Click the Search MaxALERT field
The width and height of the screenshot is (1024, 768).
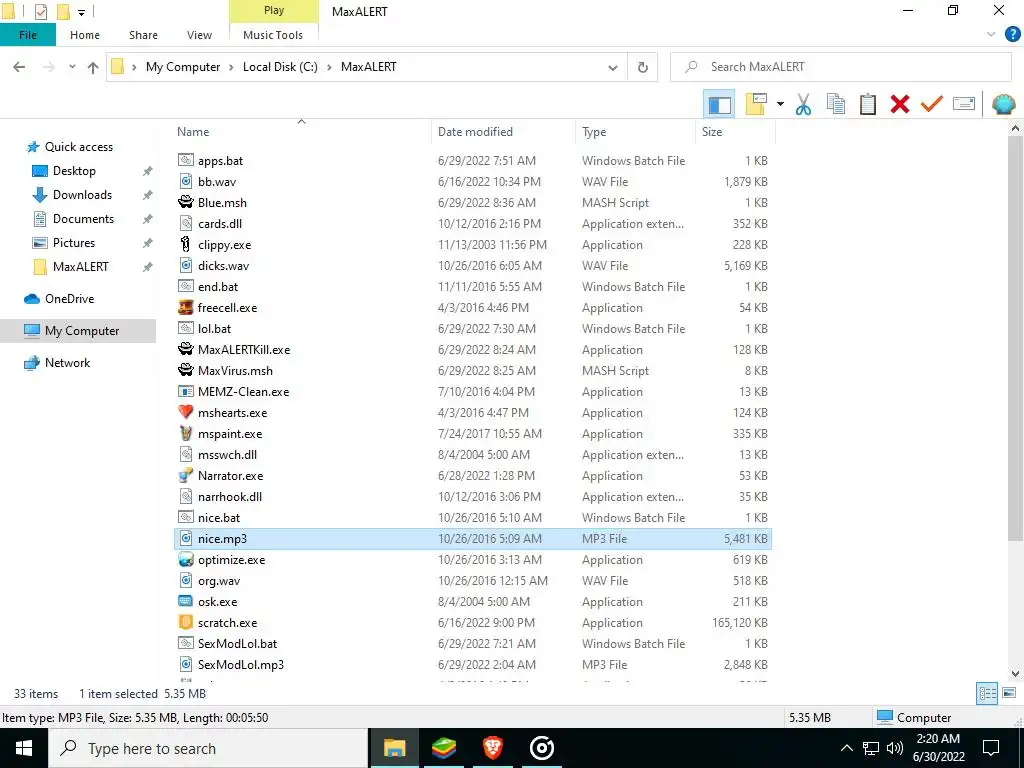tap(840, 67)
